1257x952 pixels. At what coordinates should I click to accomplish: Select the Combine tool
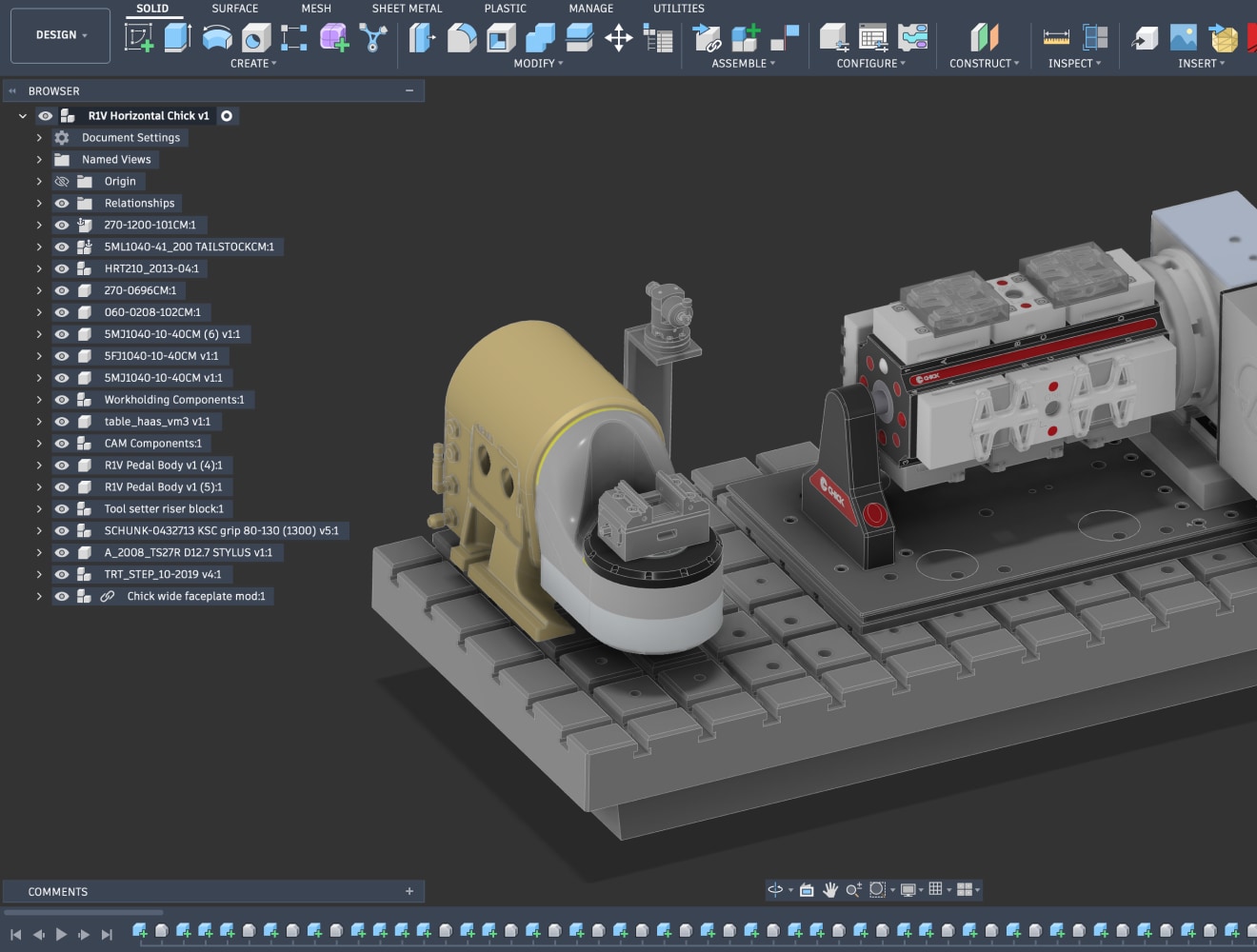(x=540, y=37)
